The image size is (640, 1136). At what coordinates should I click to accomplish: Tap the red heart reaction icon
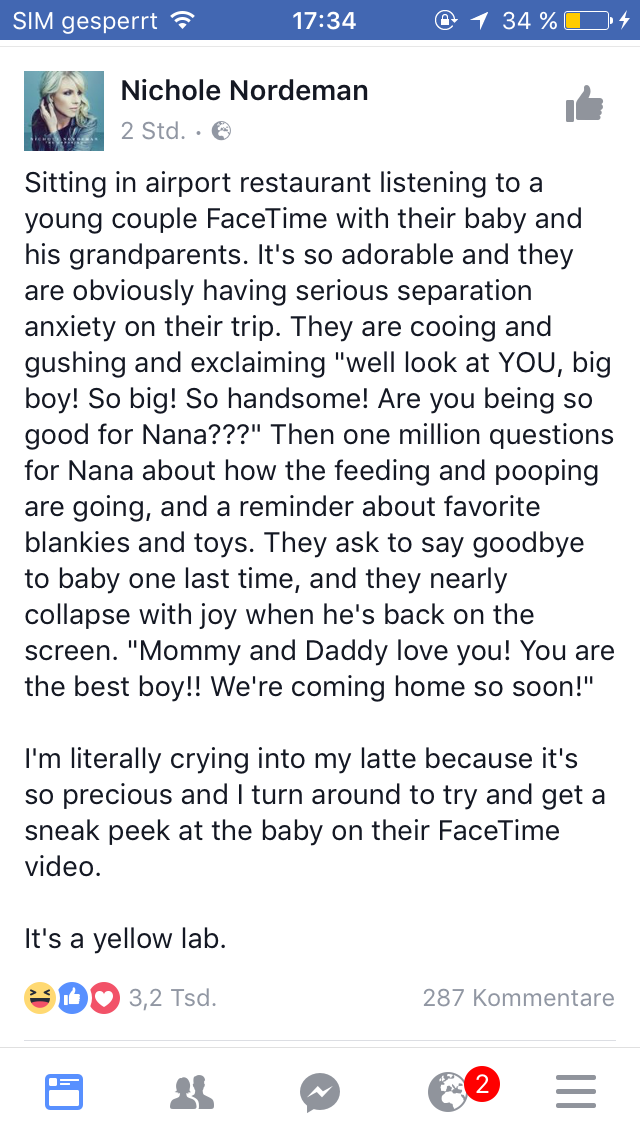coord(104,997)
